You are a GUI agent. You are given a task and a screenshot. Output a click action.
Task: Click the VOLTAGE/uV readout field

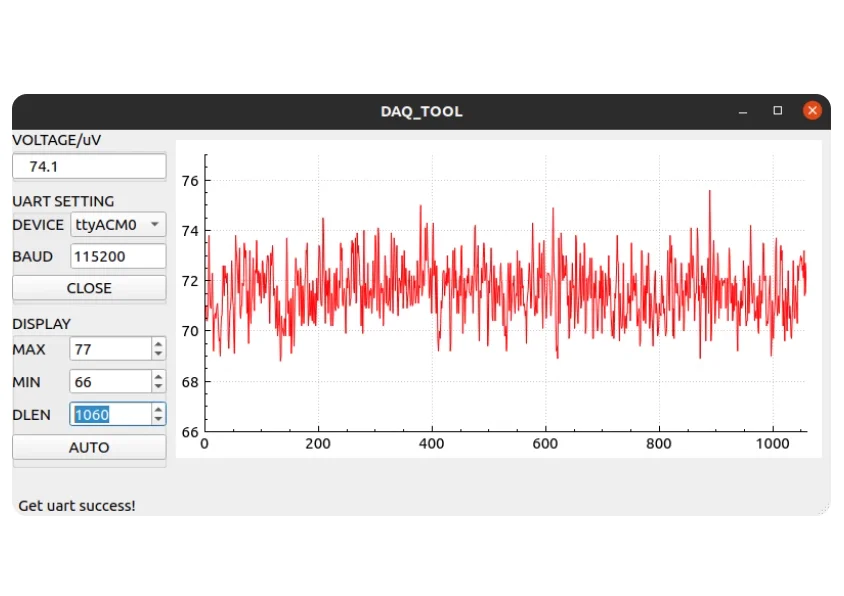[x=89, y=166]
